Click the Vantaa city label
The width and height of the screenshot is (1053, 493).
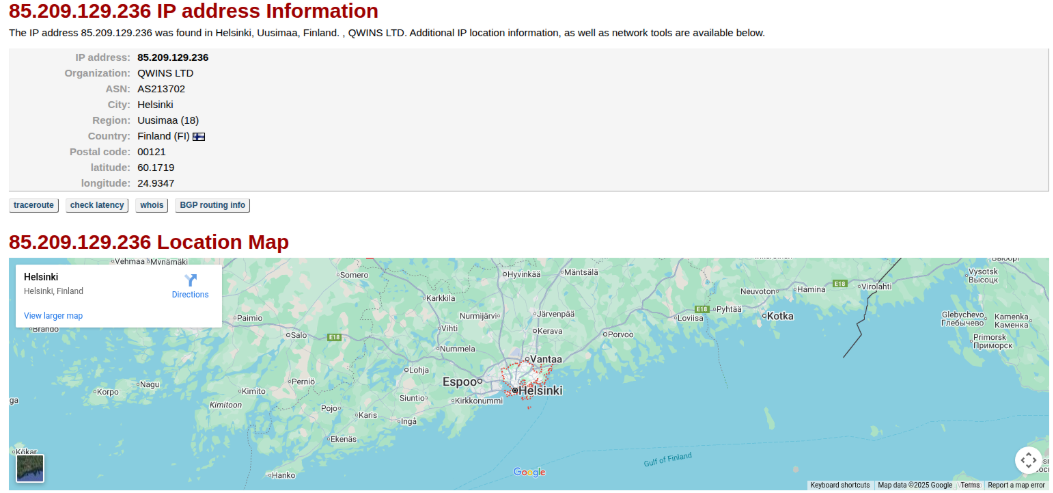click(x=546, y=358)
